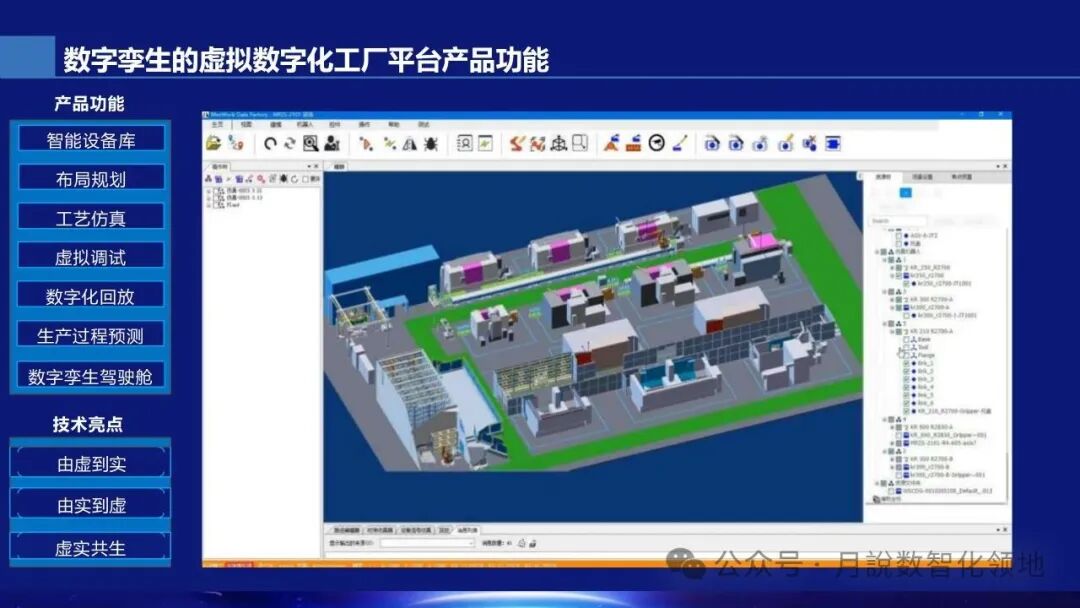Click the 3D factory layout viewport
The height and width of the screenshot is (608, 1080).
point(593,346)
